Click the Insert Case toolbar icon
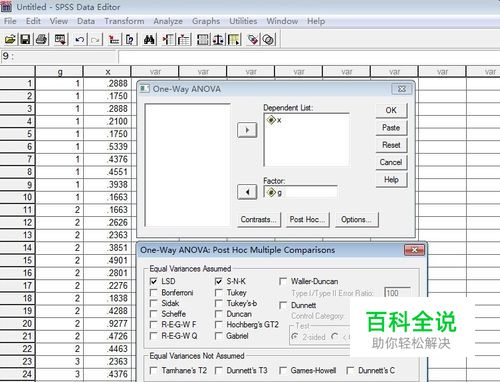Viewport: 500px width, 382px height. (x=168, y=40)
